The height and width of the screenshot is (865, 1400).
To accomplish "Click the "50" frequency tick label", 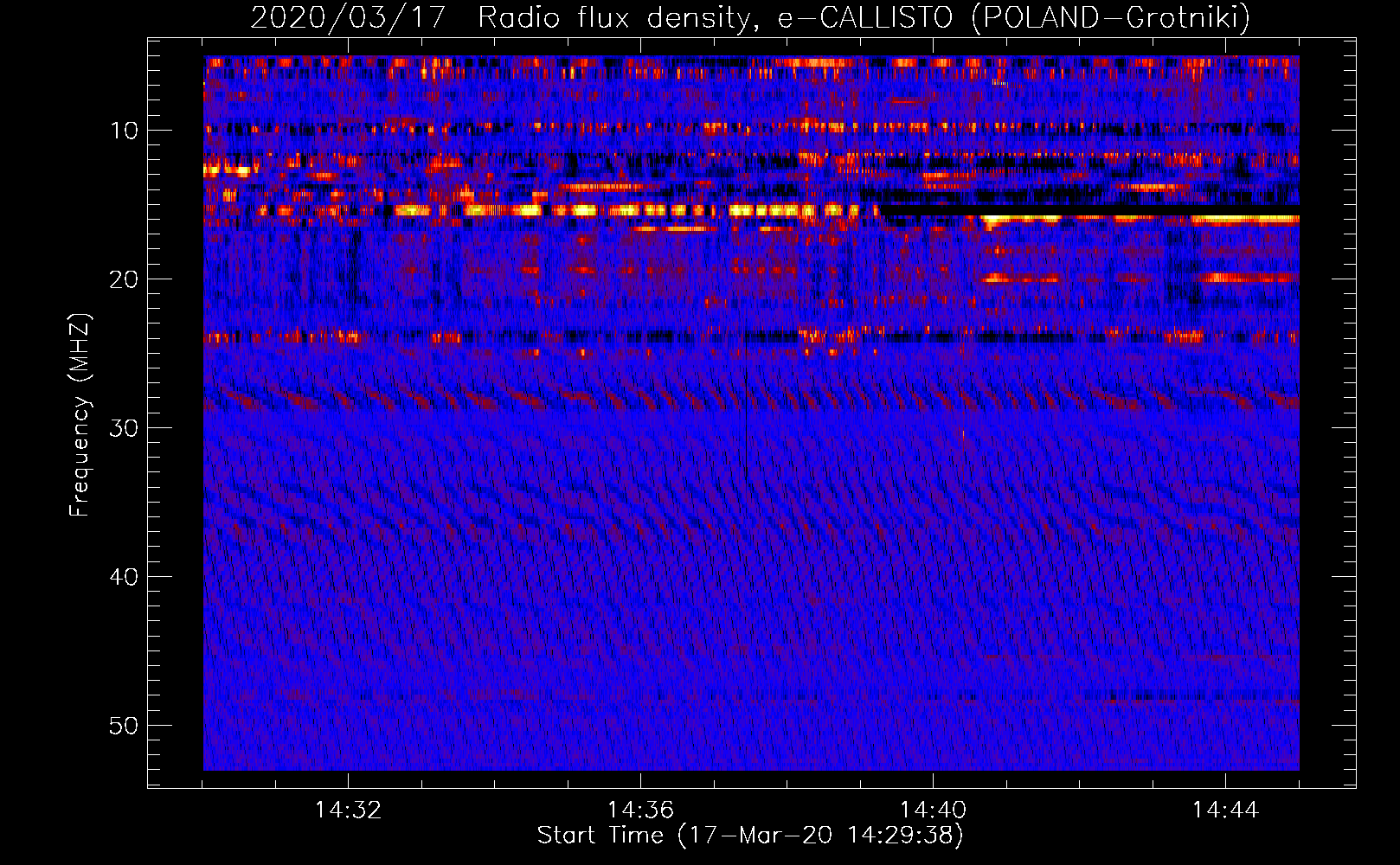I will tap(125, 726).
